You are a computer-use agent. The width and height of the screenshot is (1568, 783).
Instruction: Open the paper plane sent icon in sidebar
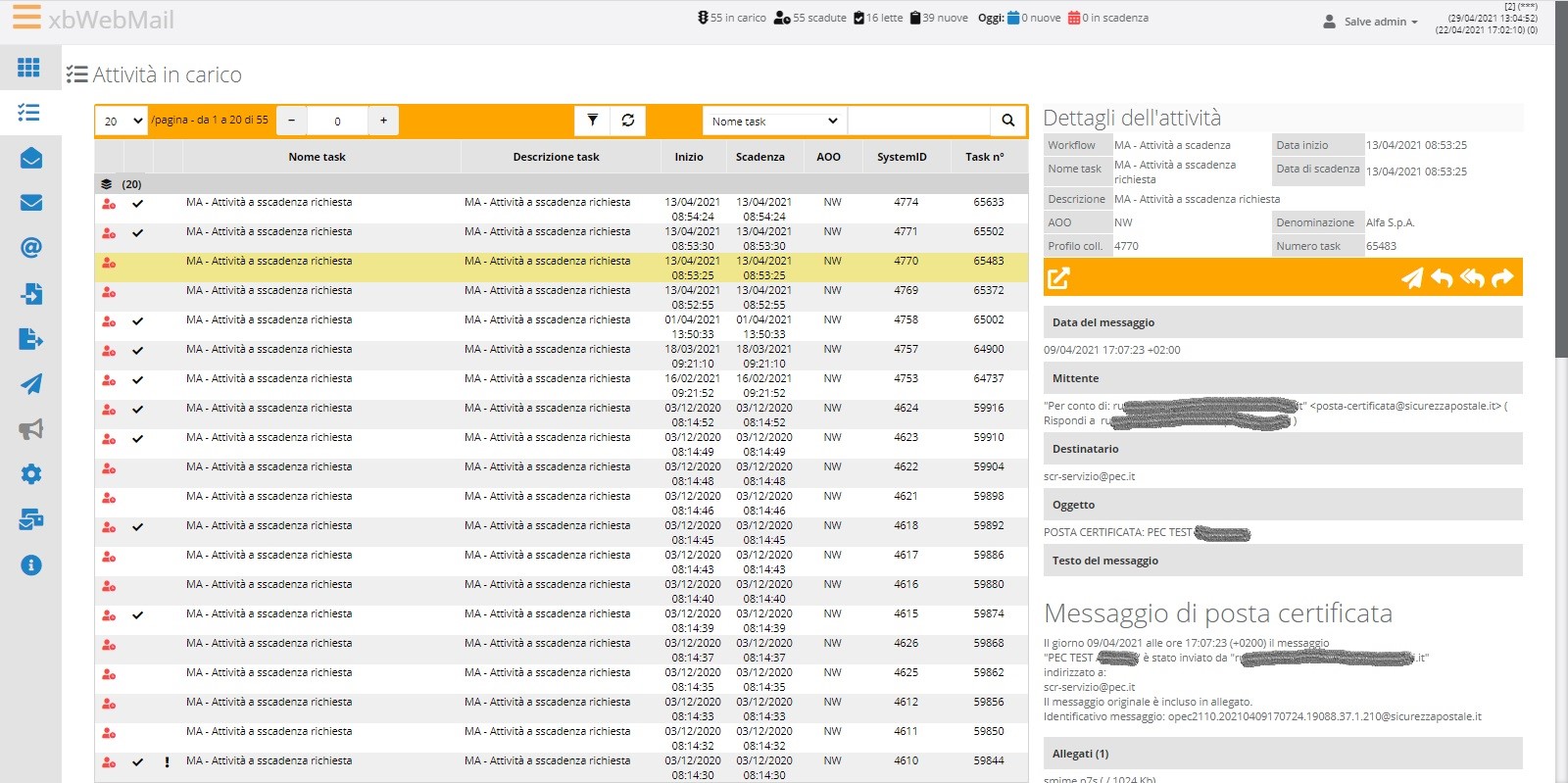(30, 384)
